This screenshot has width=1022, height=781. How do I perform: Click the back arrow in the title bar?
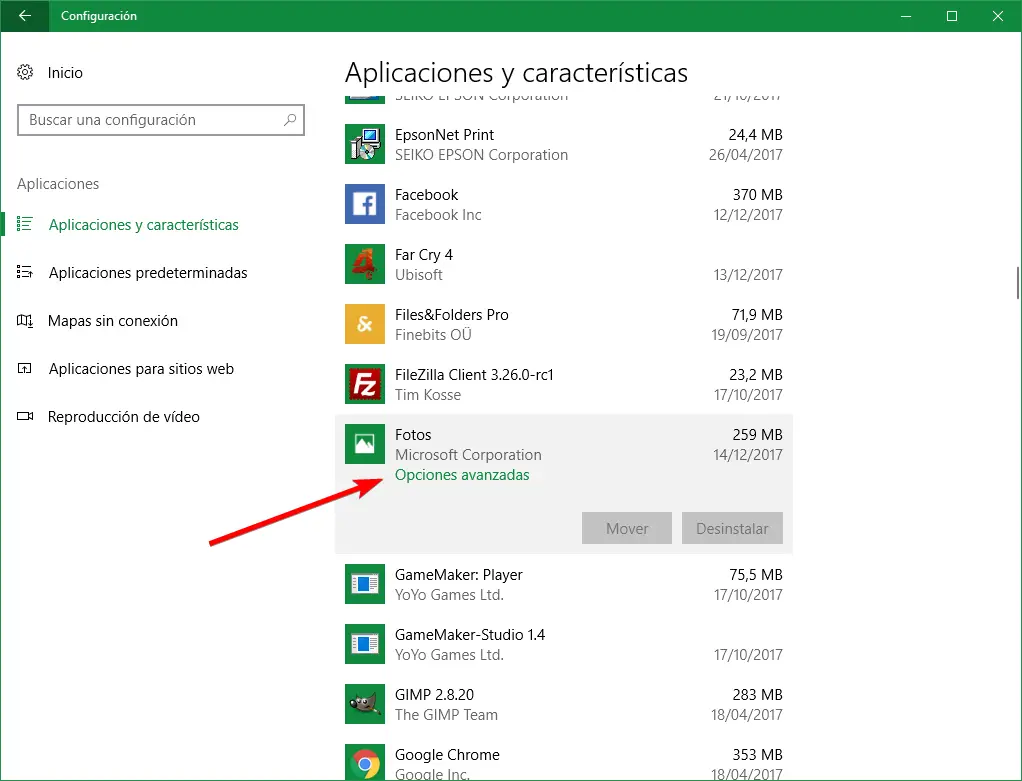click(25, 16)
